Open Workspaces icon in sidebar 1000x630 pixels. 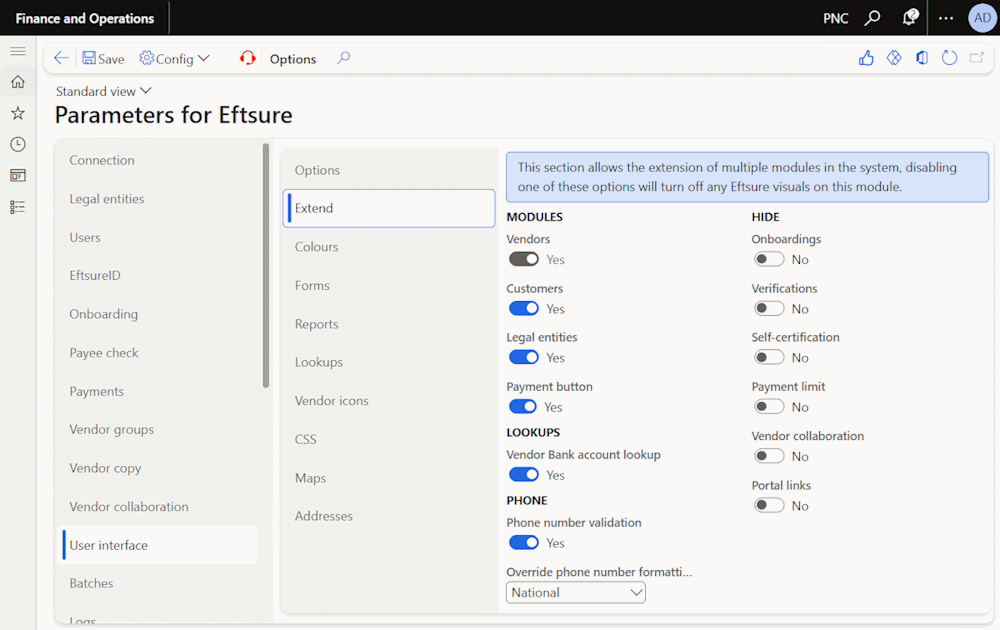(x=18, y=175)
